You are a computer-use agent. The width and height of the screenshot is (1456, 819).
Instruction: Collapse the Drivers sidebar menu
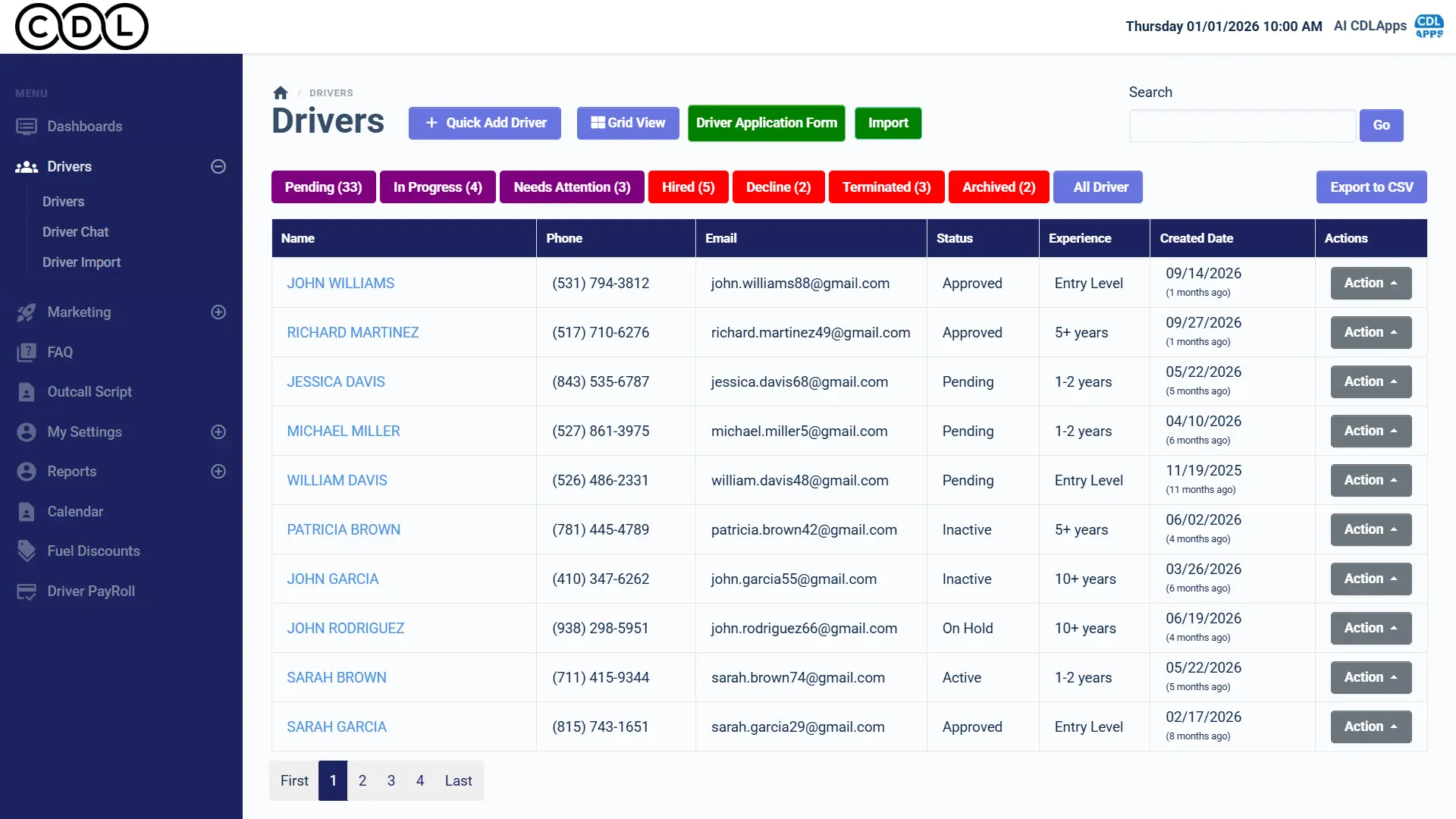tap(218, 167)
